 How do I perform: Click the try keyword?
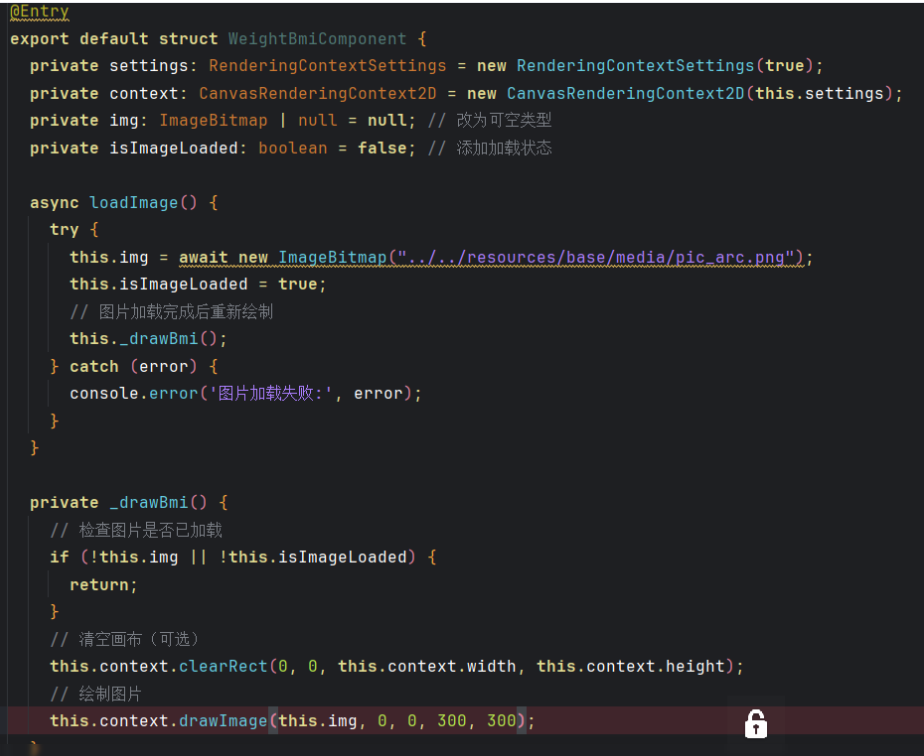coord(64,229)
